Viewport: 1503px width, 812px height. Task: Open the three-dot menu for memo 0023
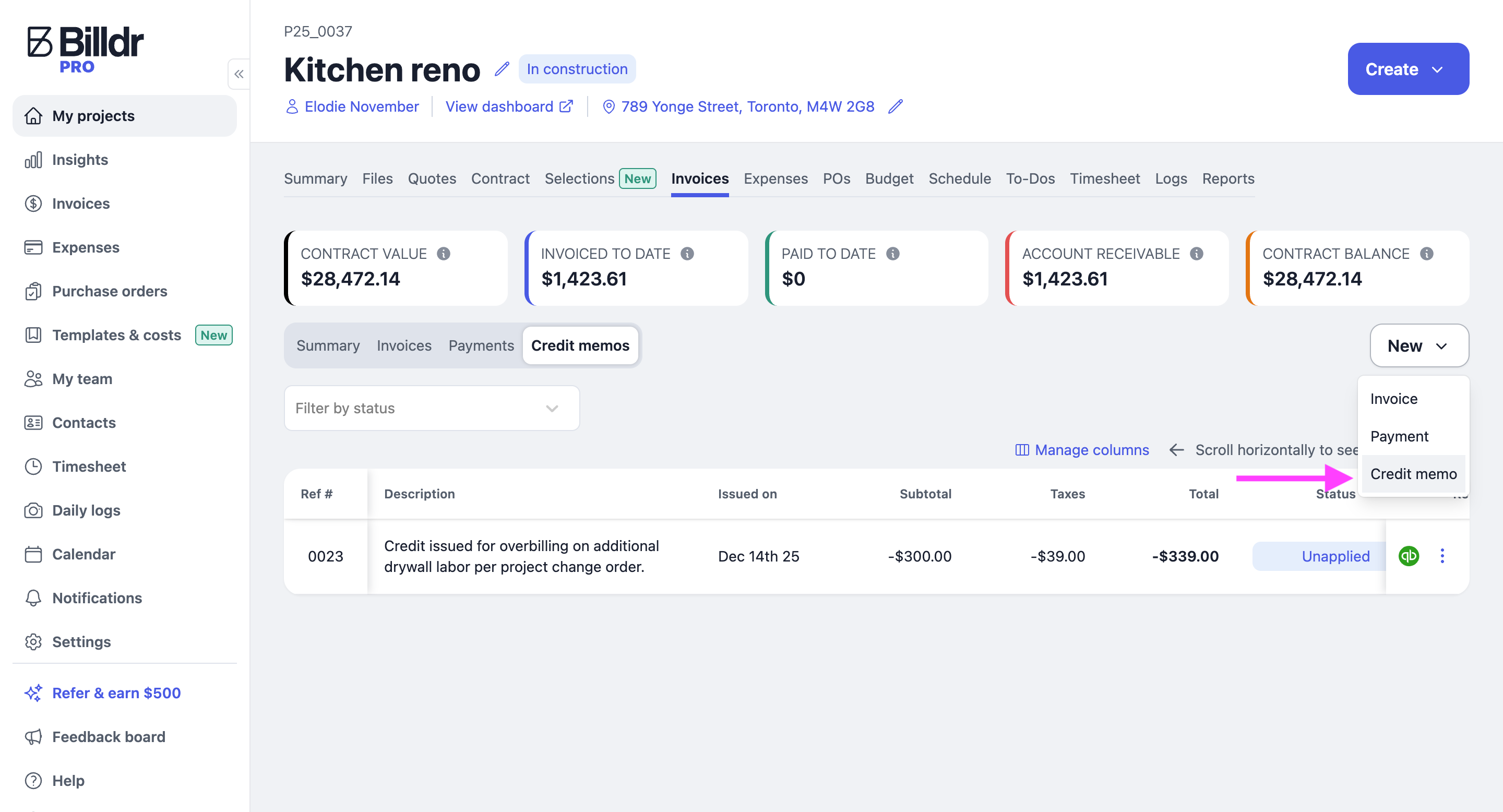click(1442, 556)
